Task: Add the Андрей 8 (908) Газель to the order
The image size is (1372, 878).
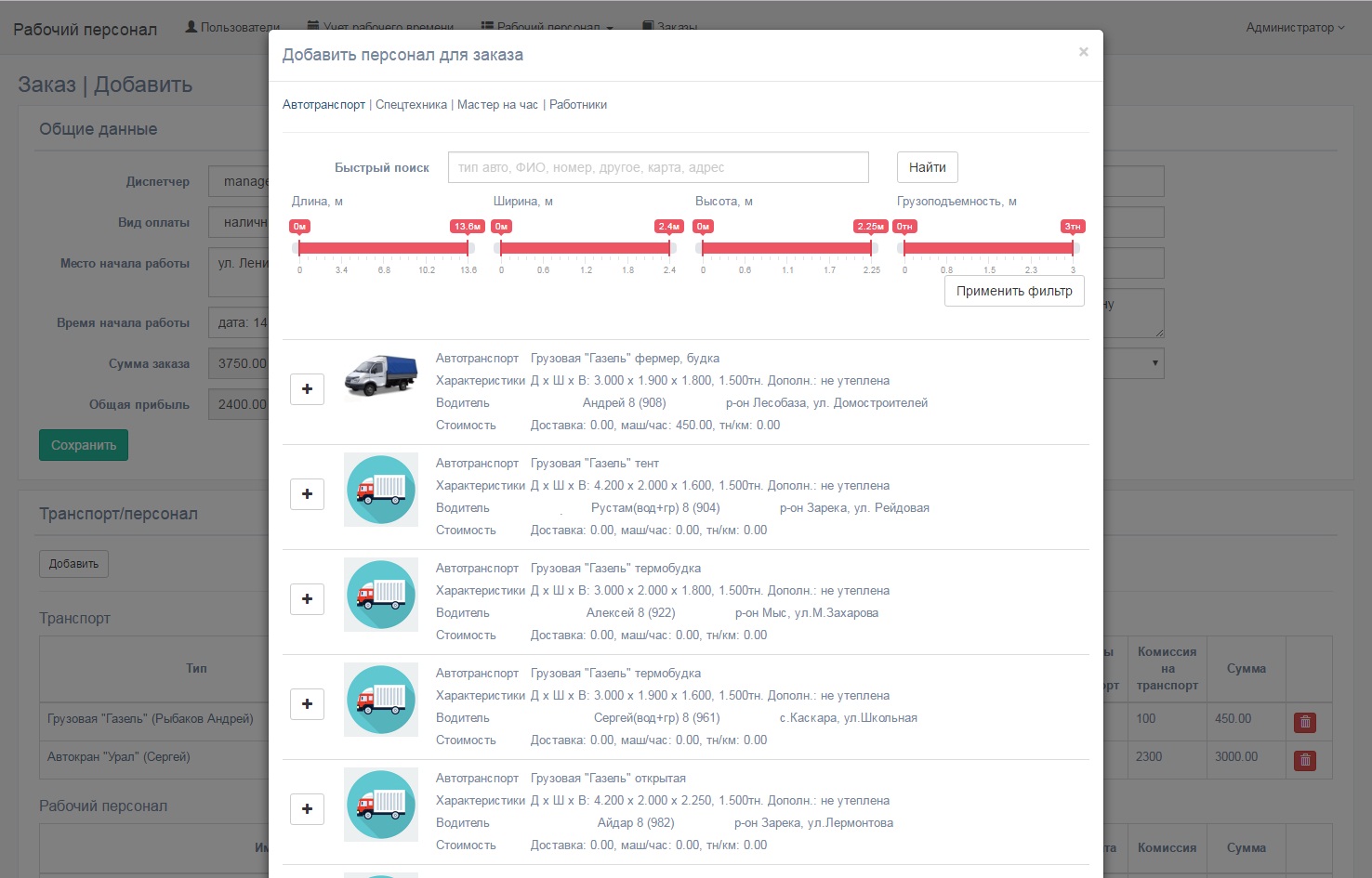Action: 307,389
